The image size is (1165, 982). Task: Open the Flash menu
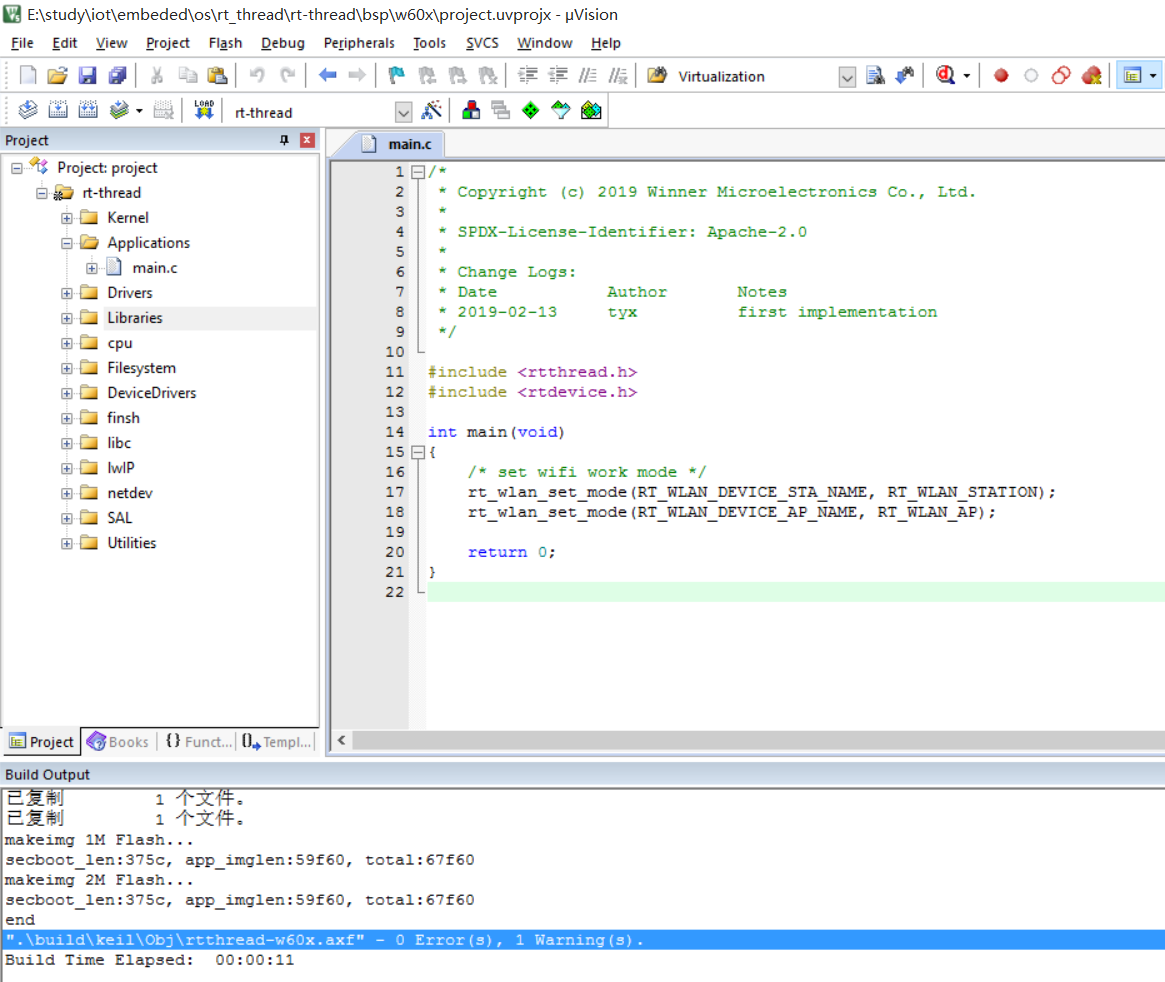pos(225,43)
